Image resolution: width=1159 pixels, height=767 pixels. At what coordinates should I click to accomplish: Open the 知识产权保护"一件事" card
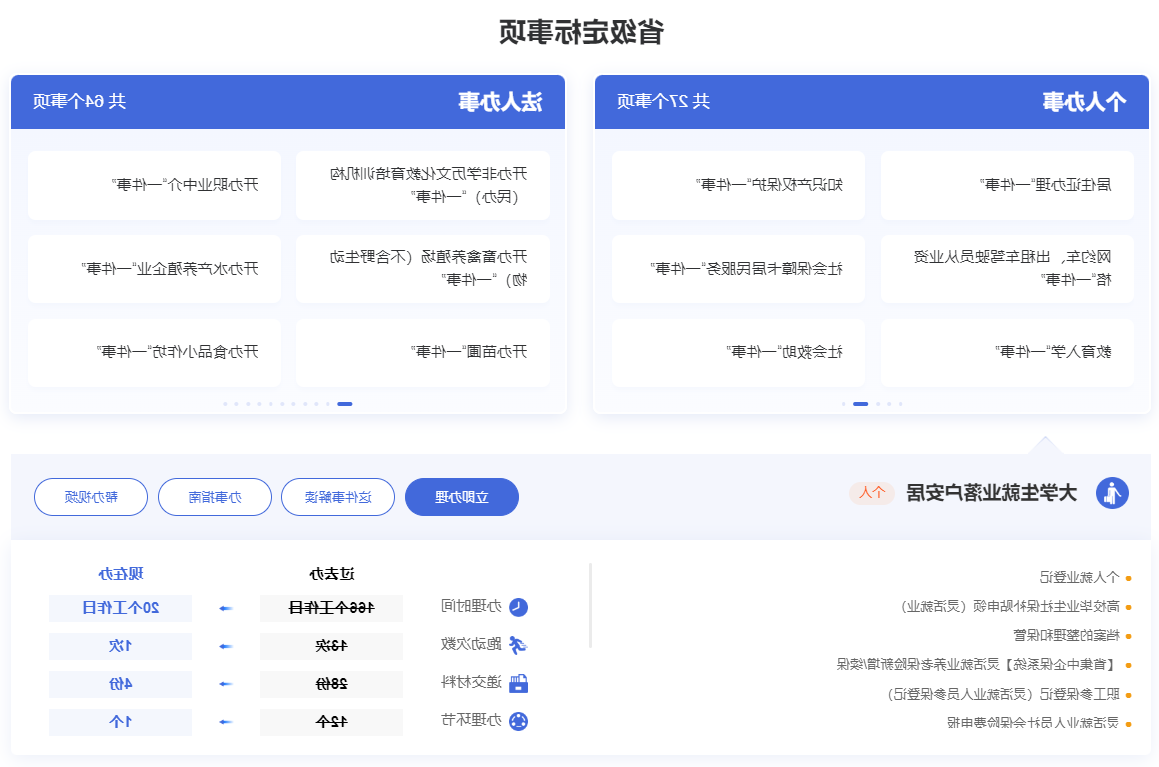pos(738,185)
